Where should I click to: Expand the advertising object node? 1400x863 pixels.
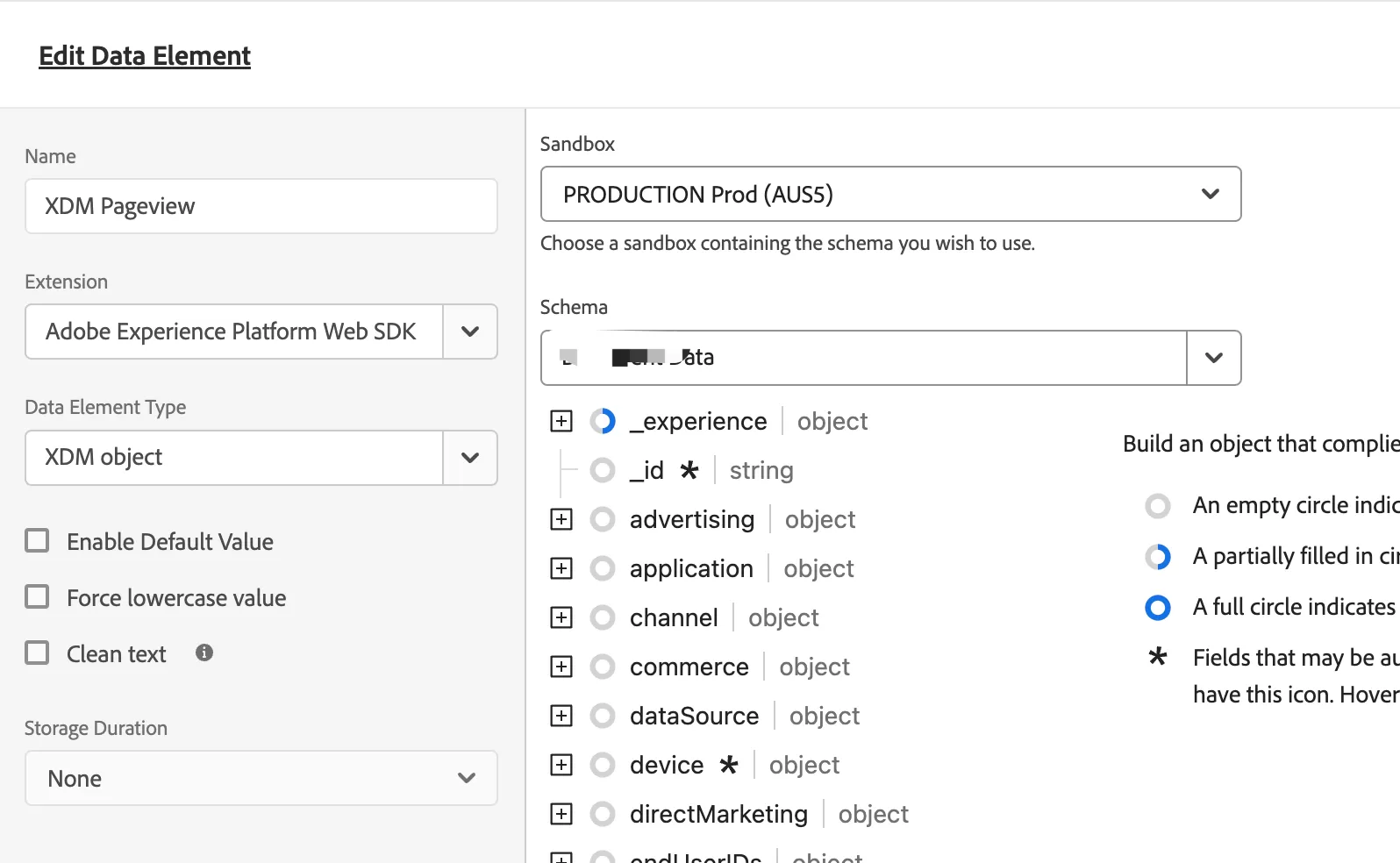pyautogui.click(x=561, y=519)
